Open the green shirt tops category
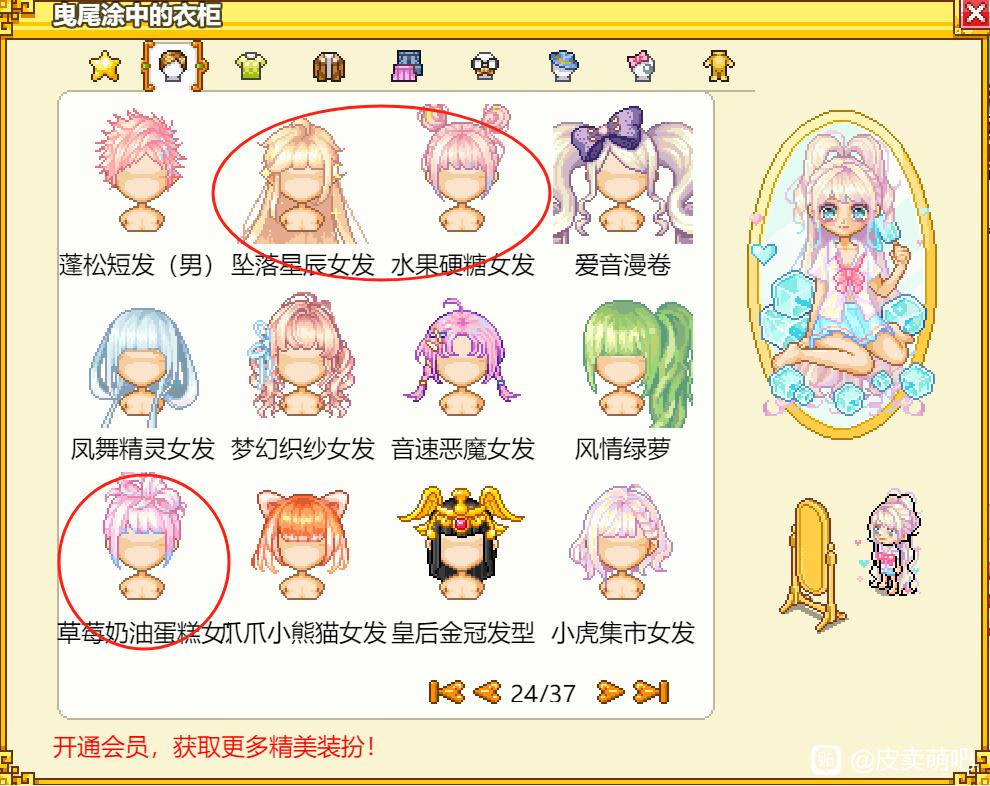This screenshot has width=990, height=786. (x=251, y=66)
